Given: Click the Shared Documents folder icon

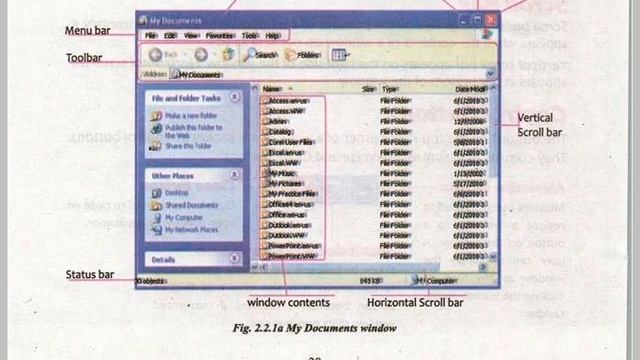Looking at the screenshot, I should [x=156, y=205].
